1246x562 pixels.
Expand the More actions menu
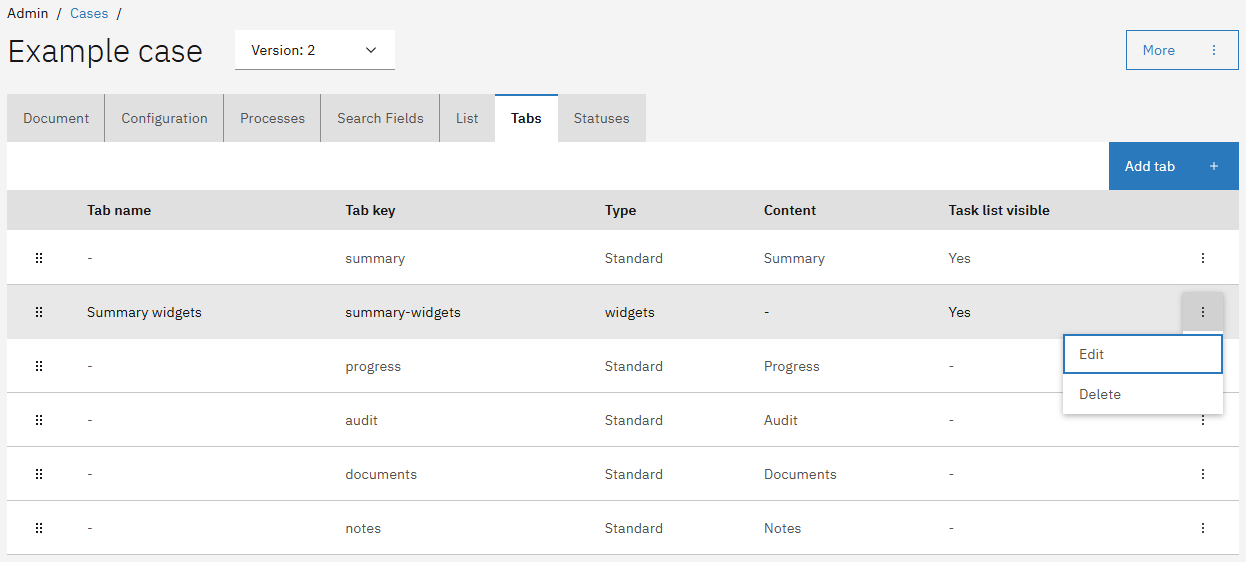pyautogui.click(x=1181, y=50)
